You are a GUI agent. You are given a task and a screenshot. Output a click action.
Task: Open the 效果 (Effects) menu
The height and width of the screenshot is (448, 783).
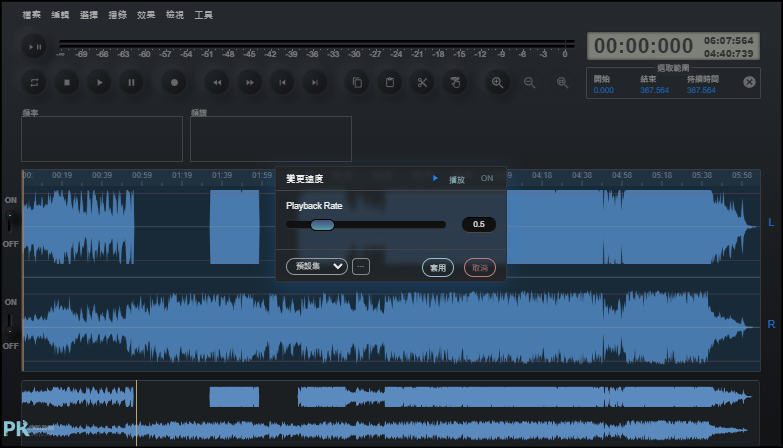click(x=146, y=15)
